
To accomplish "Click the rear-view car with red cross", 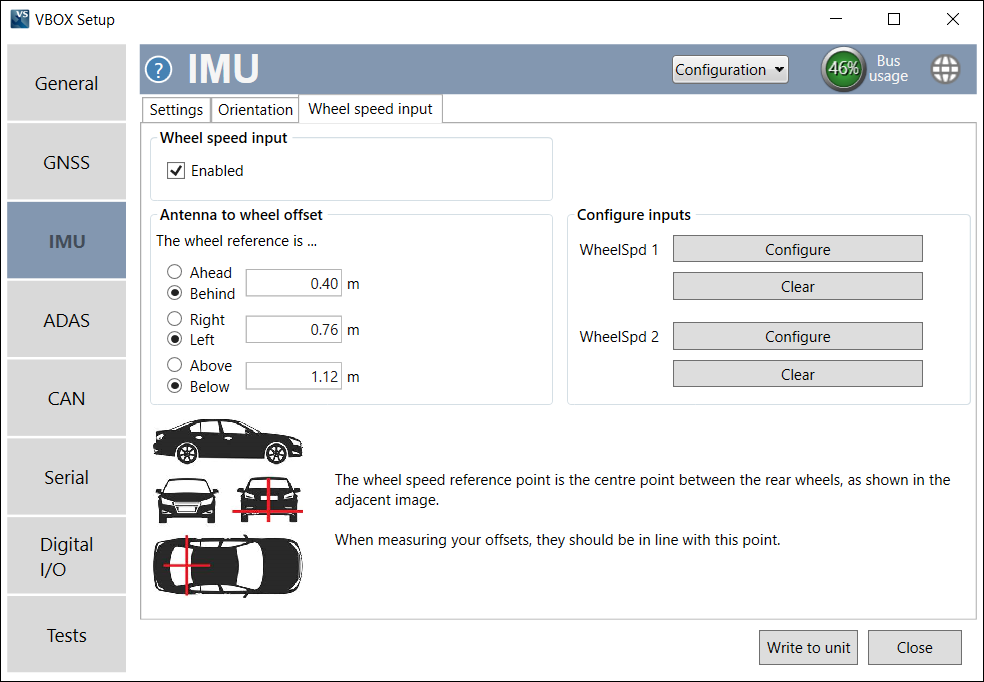I will tap(268, 499).
